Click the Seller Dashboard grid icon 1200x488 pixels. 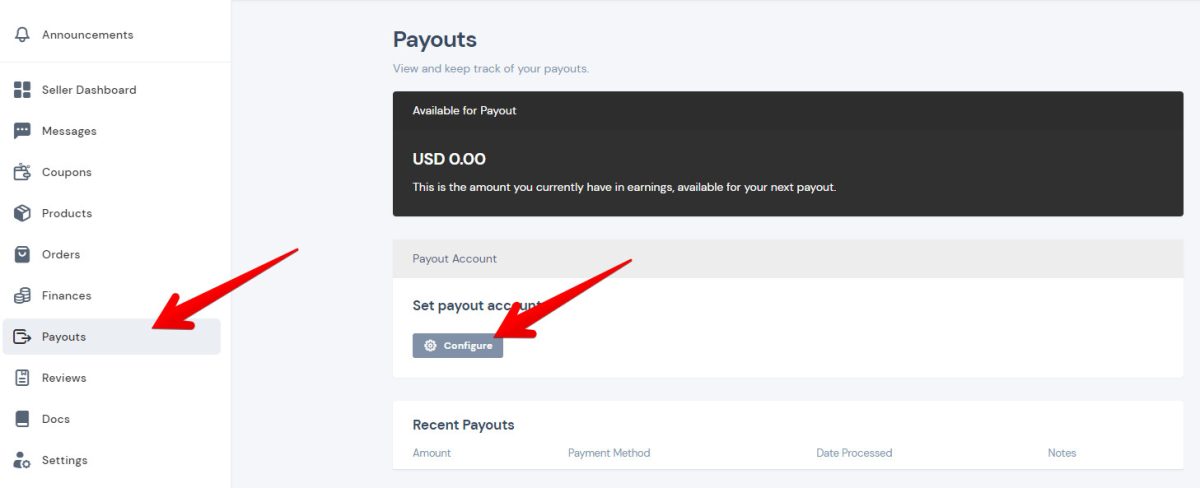pyautogui.click(x=22, y=90)
